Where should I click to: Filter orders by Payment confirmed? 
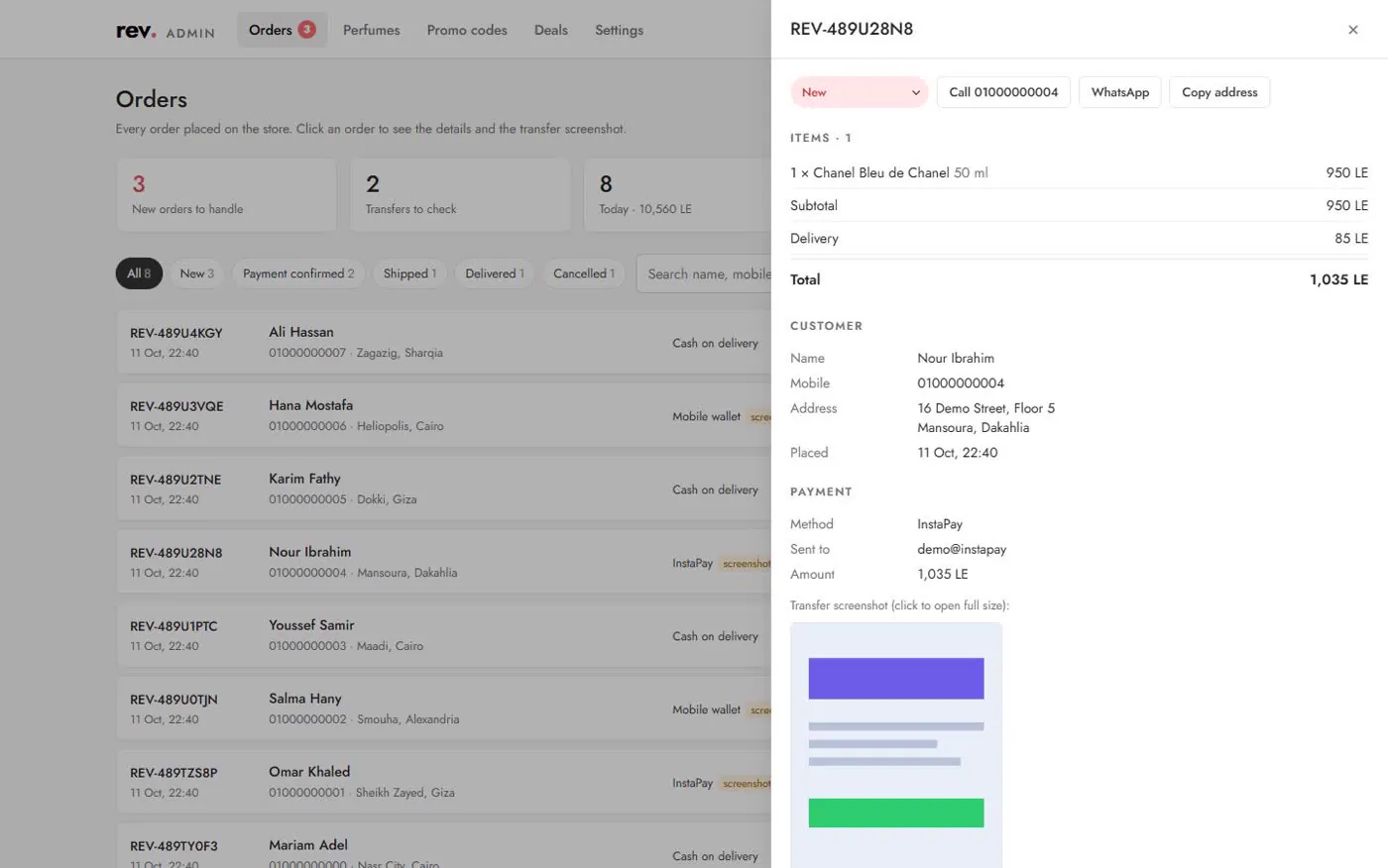coord(298,273)
